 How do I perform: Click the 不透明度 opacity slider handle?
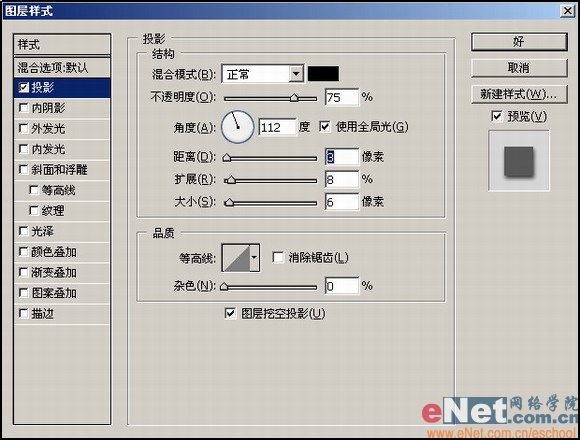tap(294, 98)
